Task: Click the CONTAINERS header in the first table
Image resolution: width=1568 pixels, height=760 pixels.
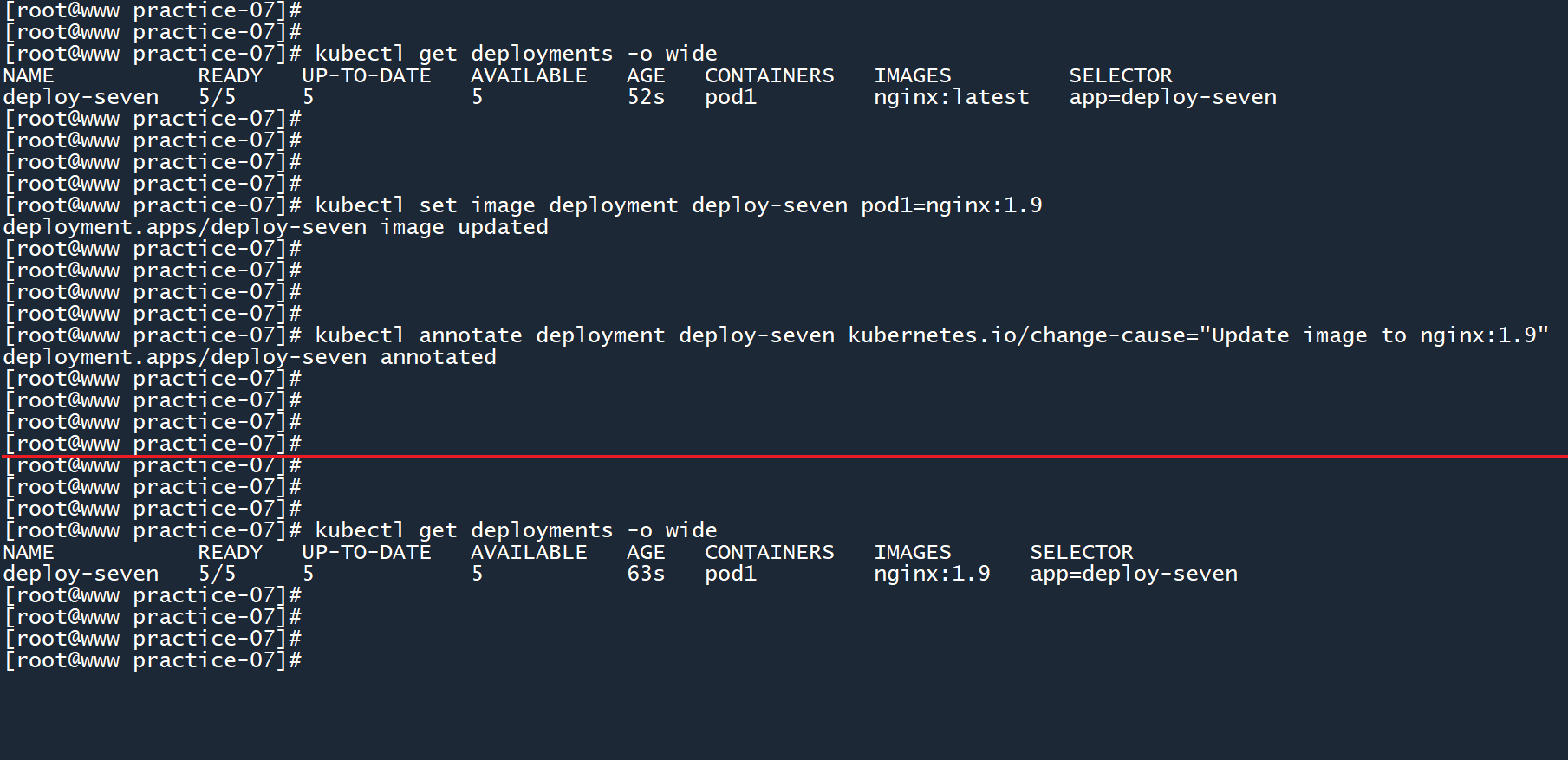Action: coord(769,76)
